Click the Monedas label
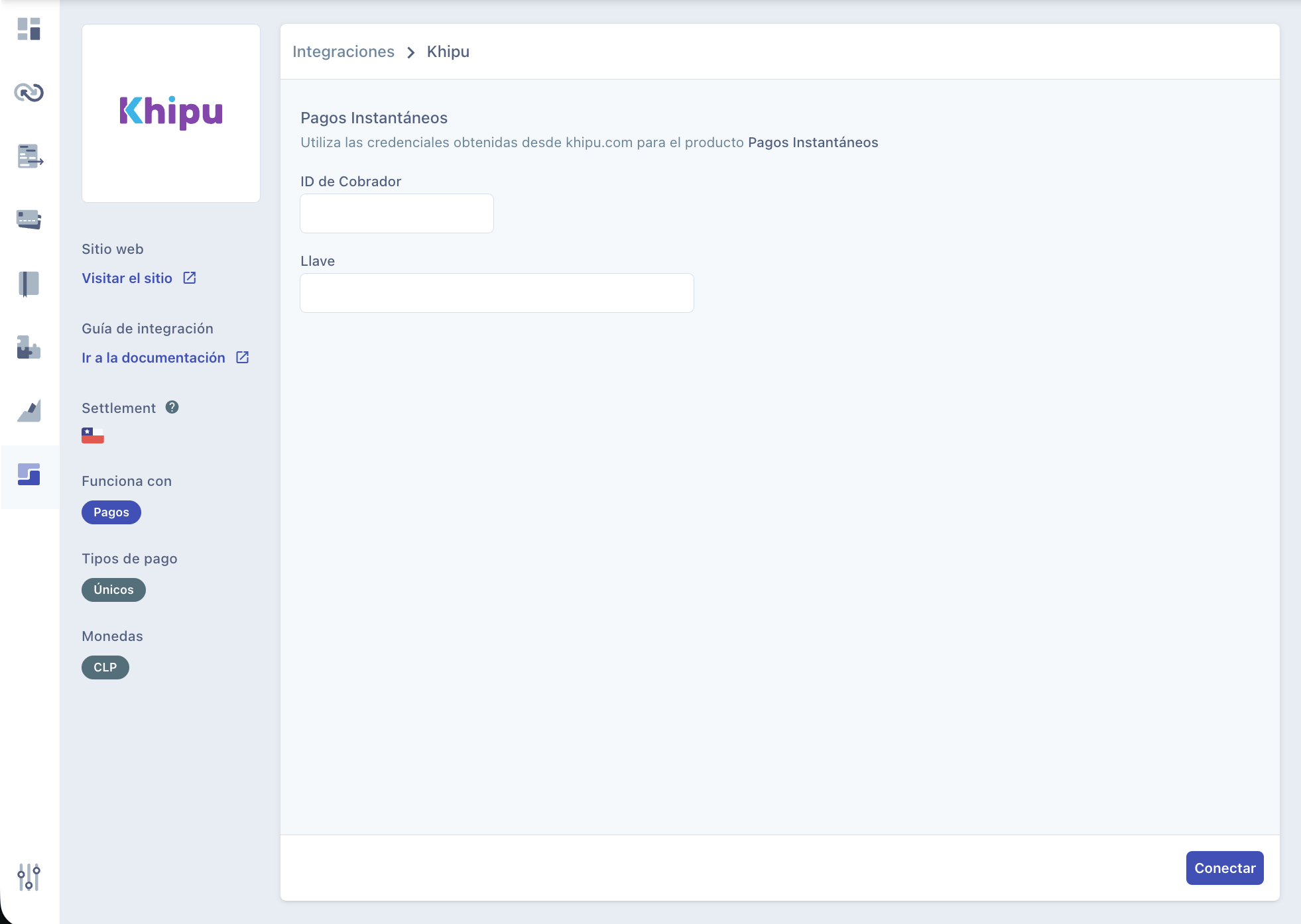Image resolution: width=1301 pixels, height=924 pixels. [x=113, y=636]
